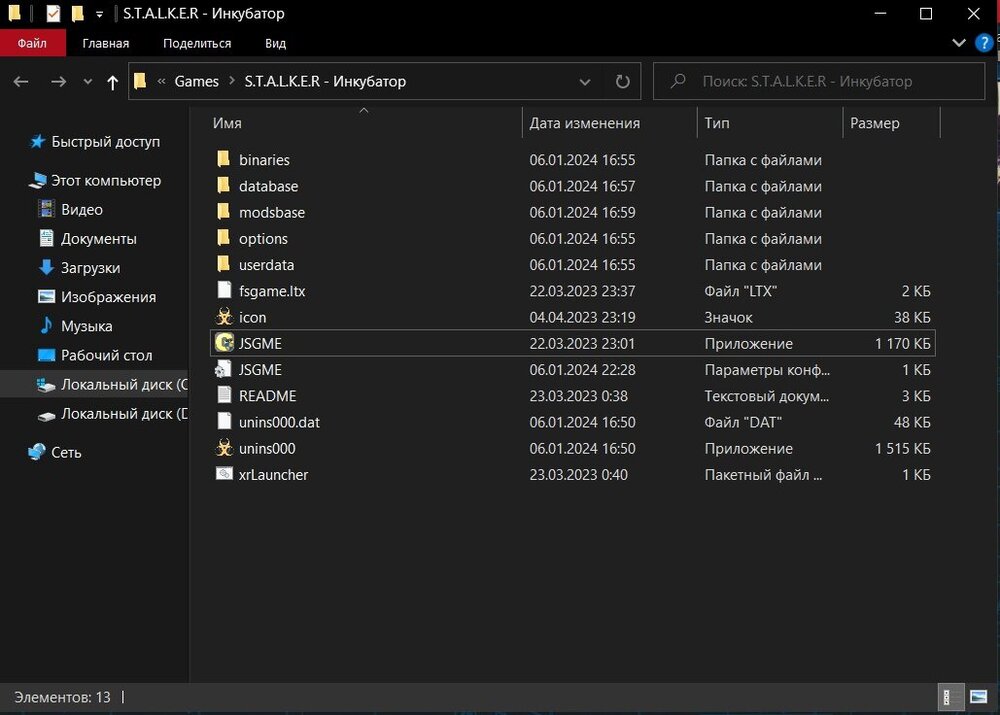The image size is (1000, 715).
Task: Switch to the Вид ribbon tab
Action: [x=275, y=43]
